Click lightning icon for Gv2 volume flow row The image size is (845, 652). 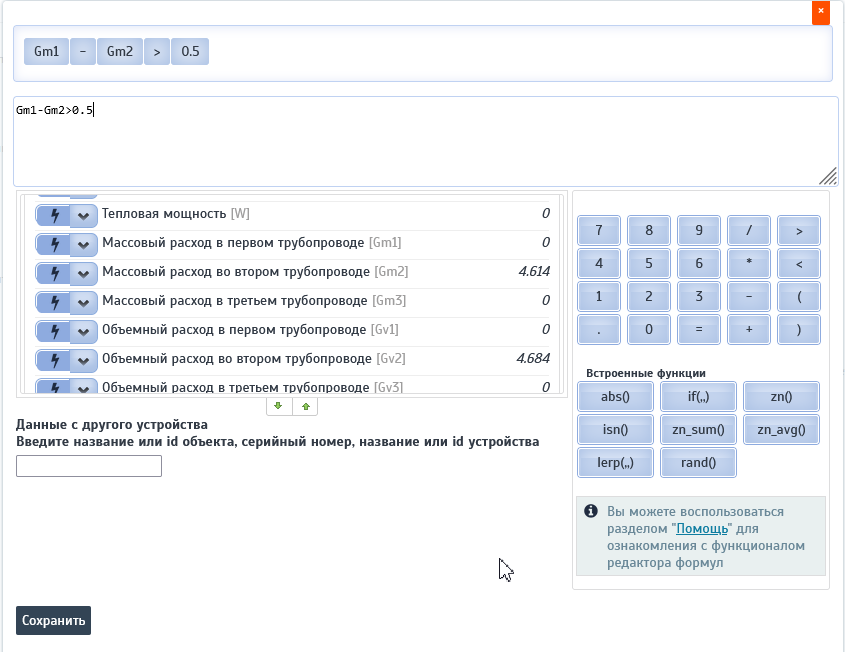click(x=54, y=359)
